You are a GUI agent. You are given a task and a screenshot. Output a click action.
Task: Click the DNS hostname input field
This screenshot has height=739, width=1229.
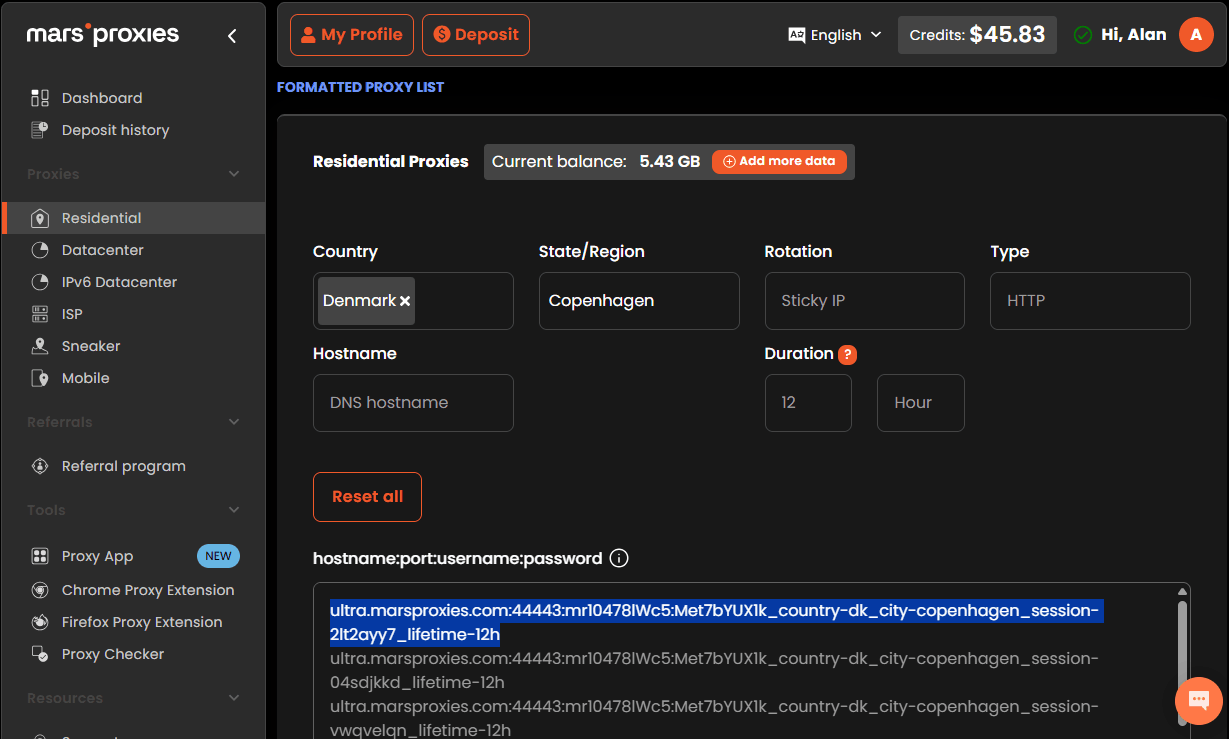(x=413, y=403)
